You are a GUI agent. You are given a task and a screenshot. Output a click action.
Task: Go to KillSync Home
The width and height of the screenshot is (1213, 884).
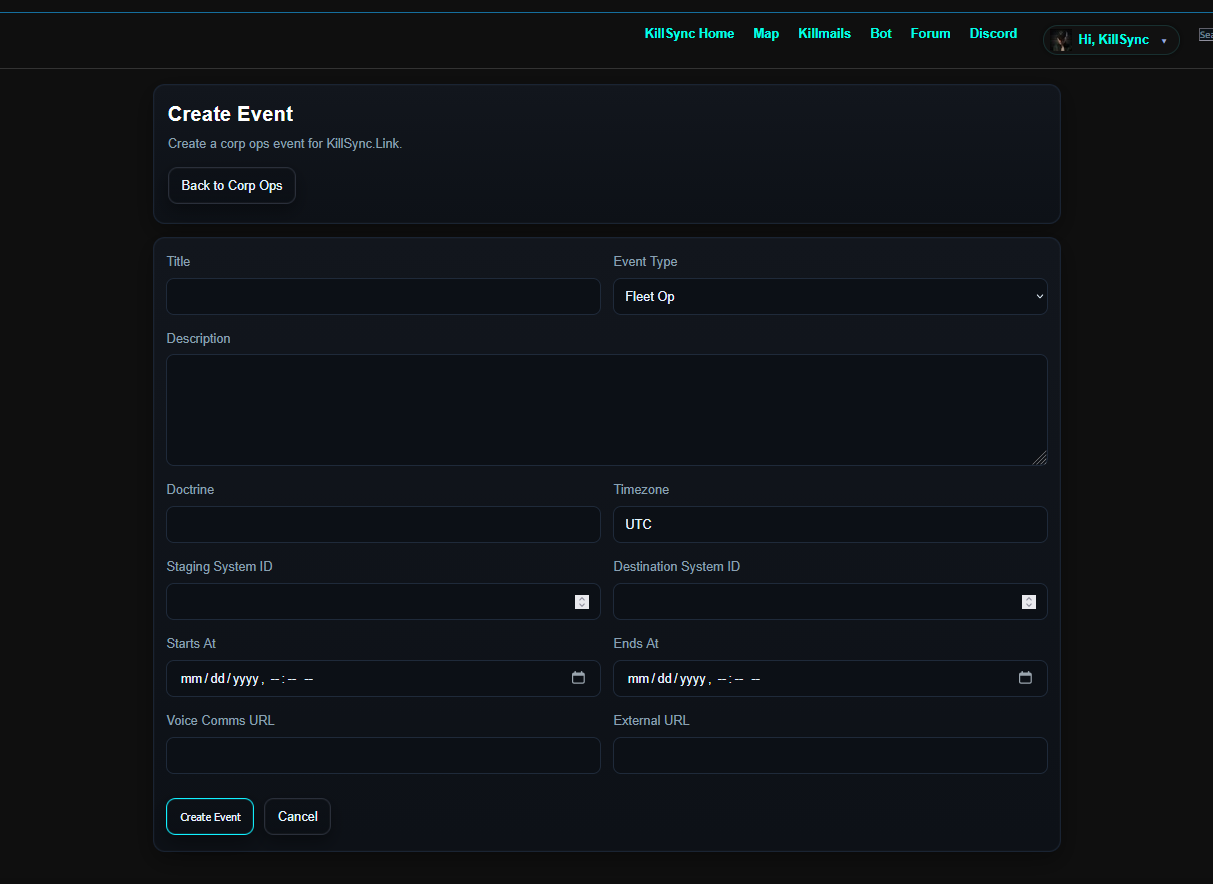(x=689, y=34)
